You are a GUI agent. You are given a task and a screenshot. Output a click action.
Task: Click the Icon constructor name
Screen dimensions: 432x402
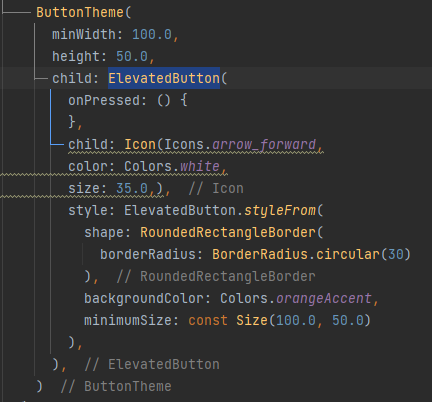coord(140,144)
